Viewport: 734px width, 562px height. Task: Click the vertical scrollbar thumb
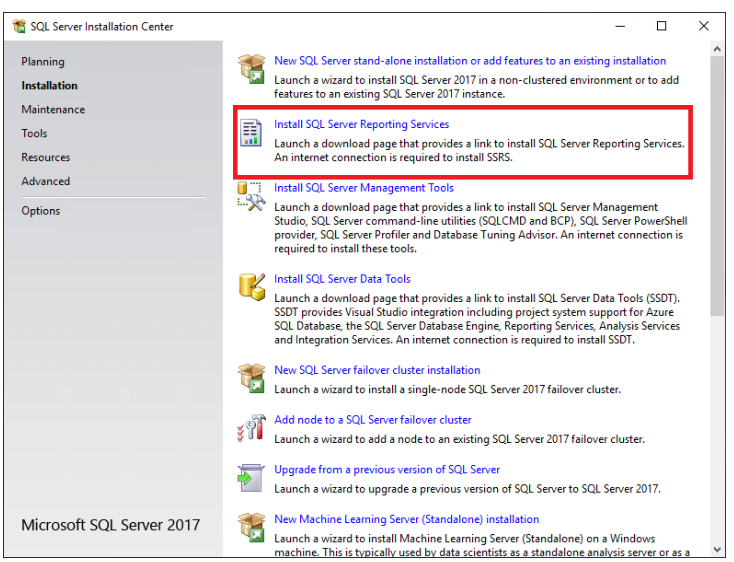[717, 186]
